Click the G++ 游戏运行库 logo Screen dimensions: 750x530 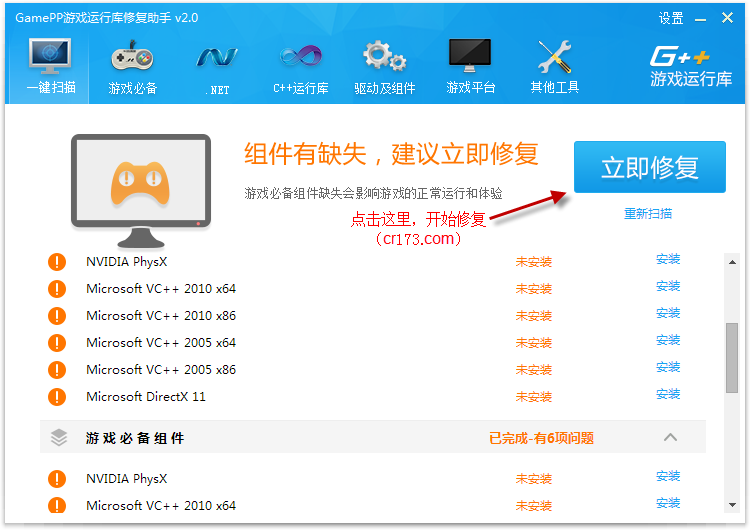[x=691, y=66]
